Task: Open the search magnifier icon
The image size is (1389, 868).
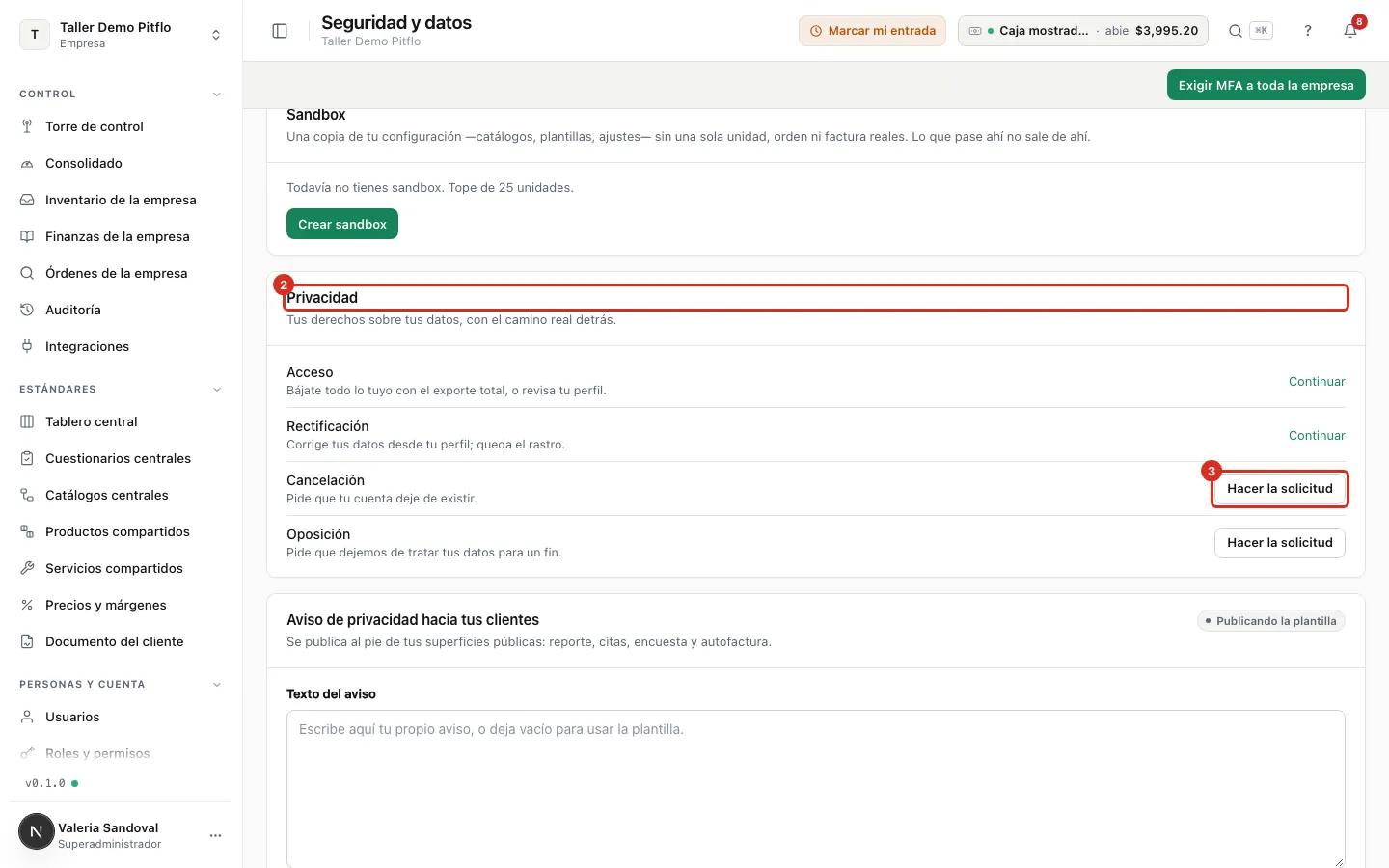Action: (x=1235, y=31)
